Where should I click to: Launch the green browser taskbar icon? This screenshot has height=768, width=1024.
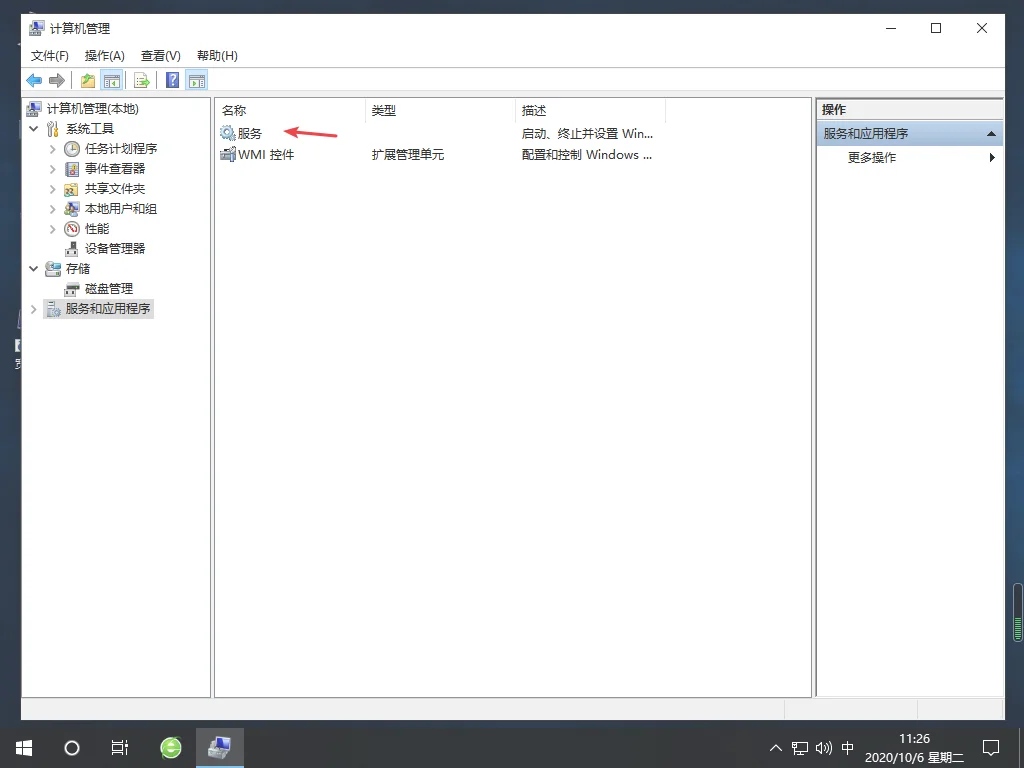[x=171, y=748]
